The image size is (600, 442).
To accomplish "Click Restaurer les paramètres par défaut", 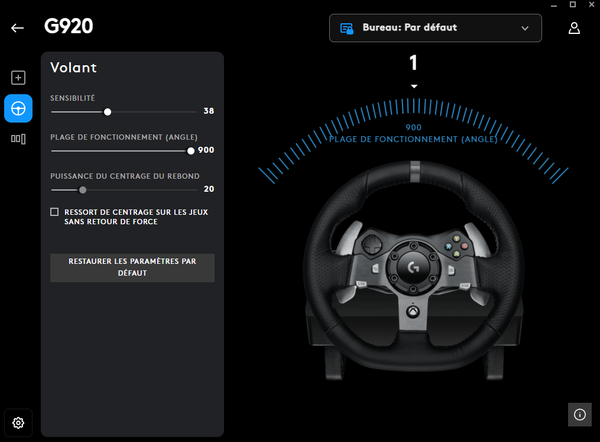I will [132, 267].
